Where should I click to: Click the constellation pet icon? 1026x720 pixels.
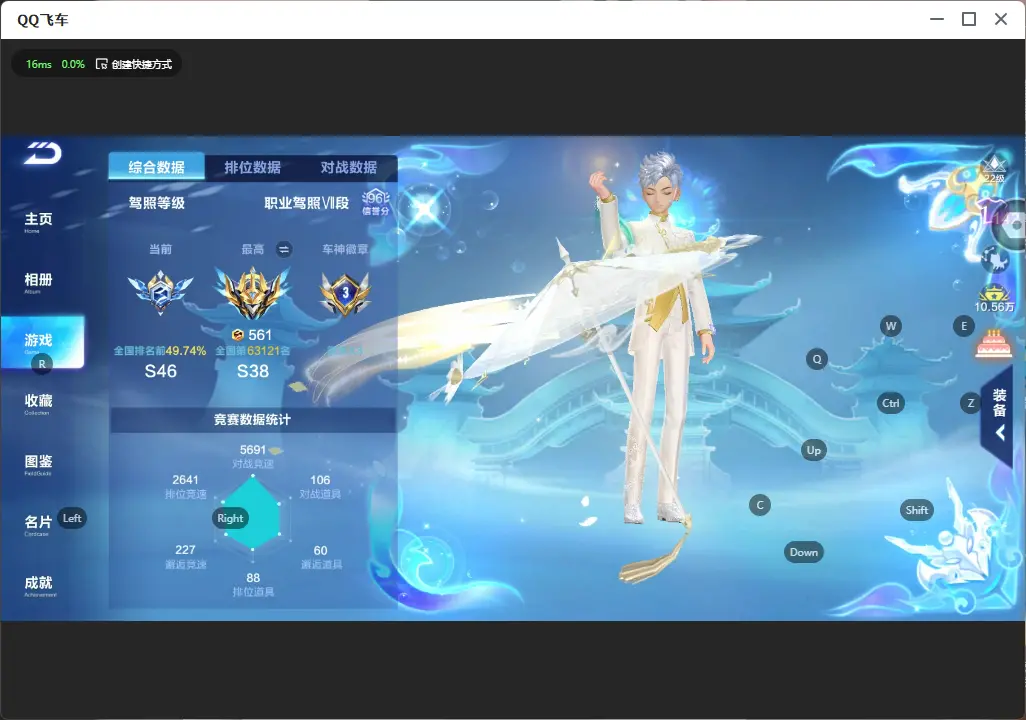coord(995,259)
